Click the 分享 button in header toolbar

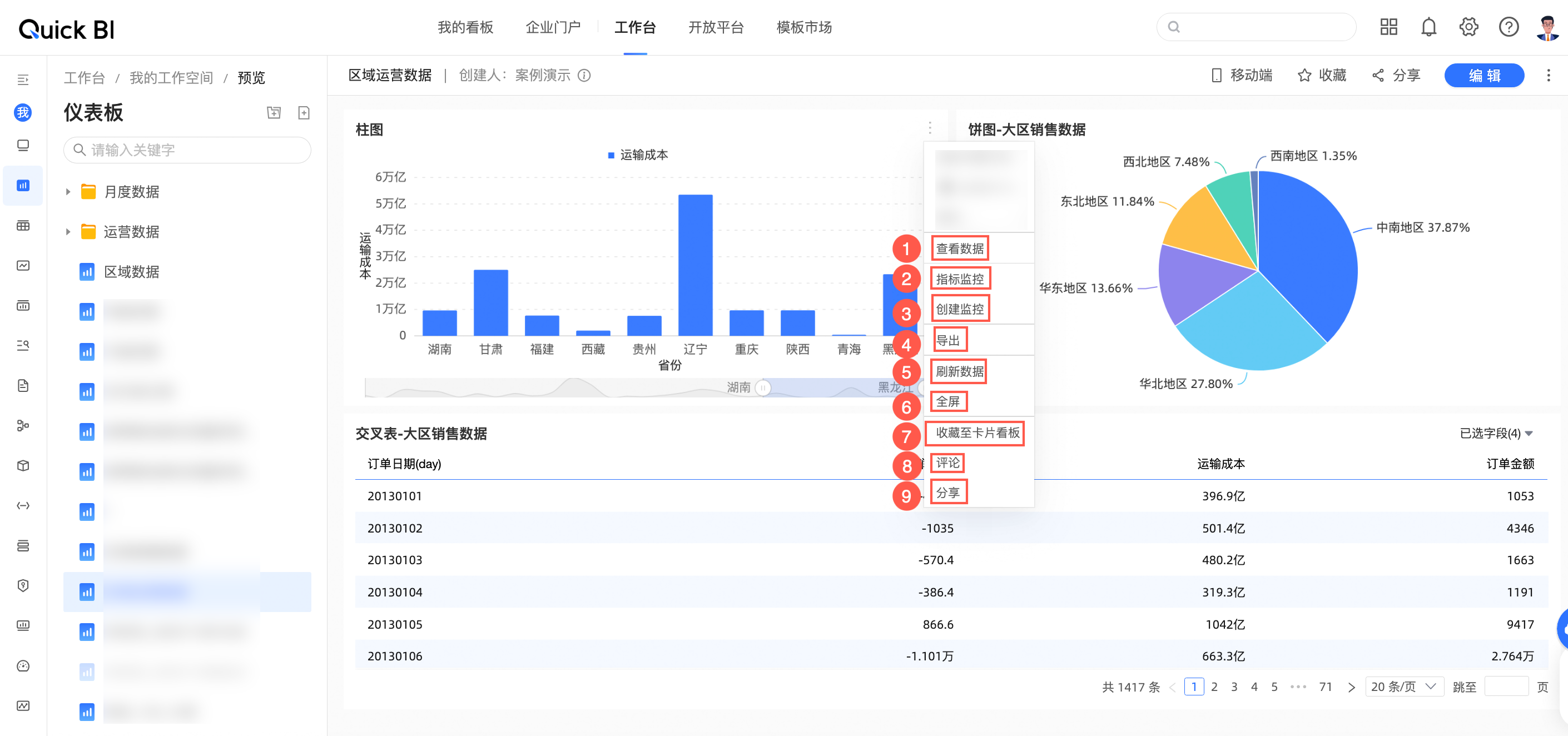[x=1396, y=76]
